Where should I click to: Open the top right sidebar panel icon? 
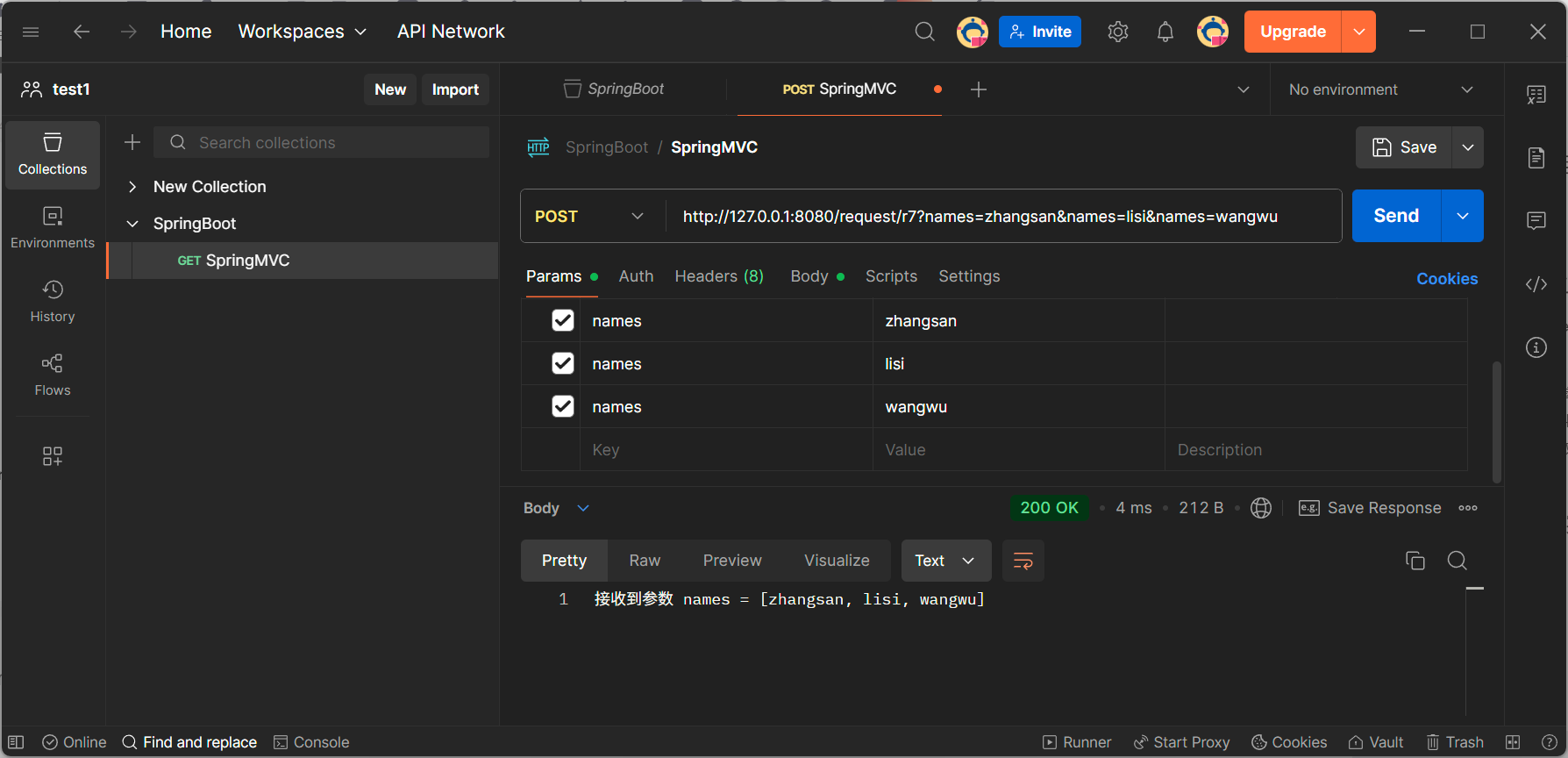(1536, 95)
